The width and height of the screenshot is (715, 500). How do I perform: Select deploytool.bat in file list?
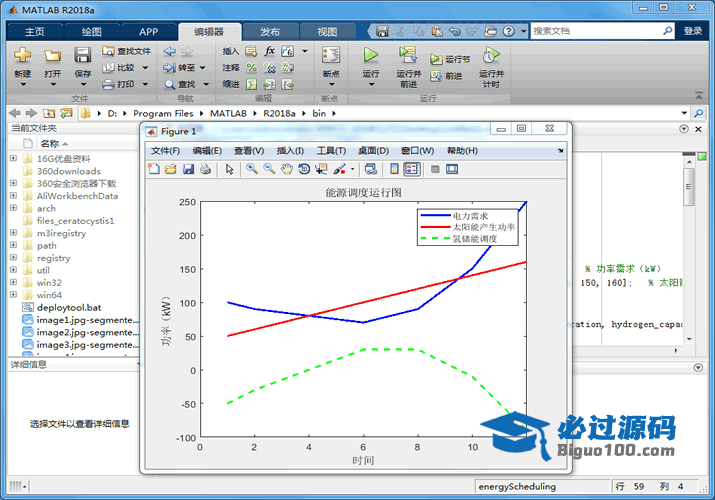click(69, 307)
